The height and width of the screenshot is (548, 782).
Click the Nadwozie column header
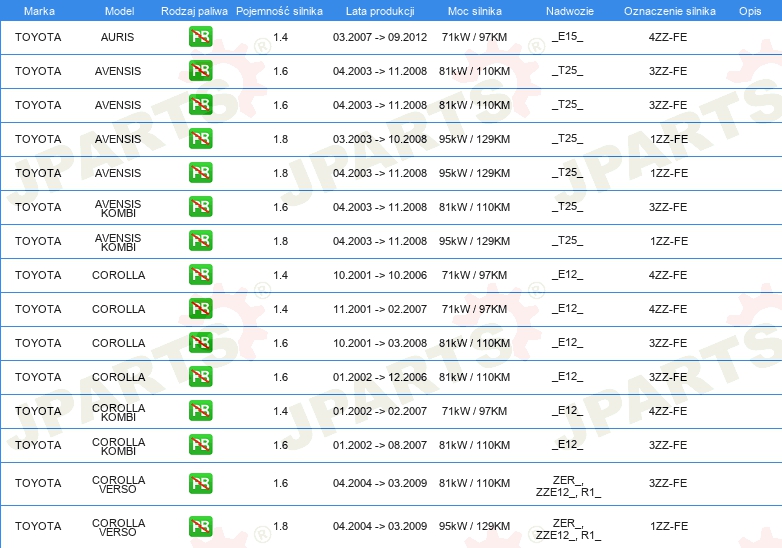tap(570, 11)
